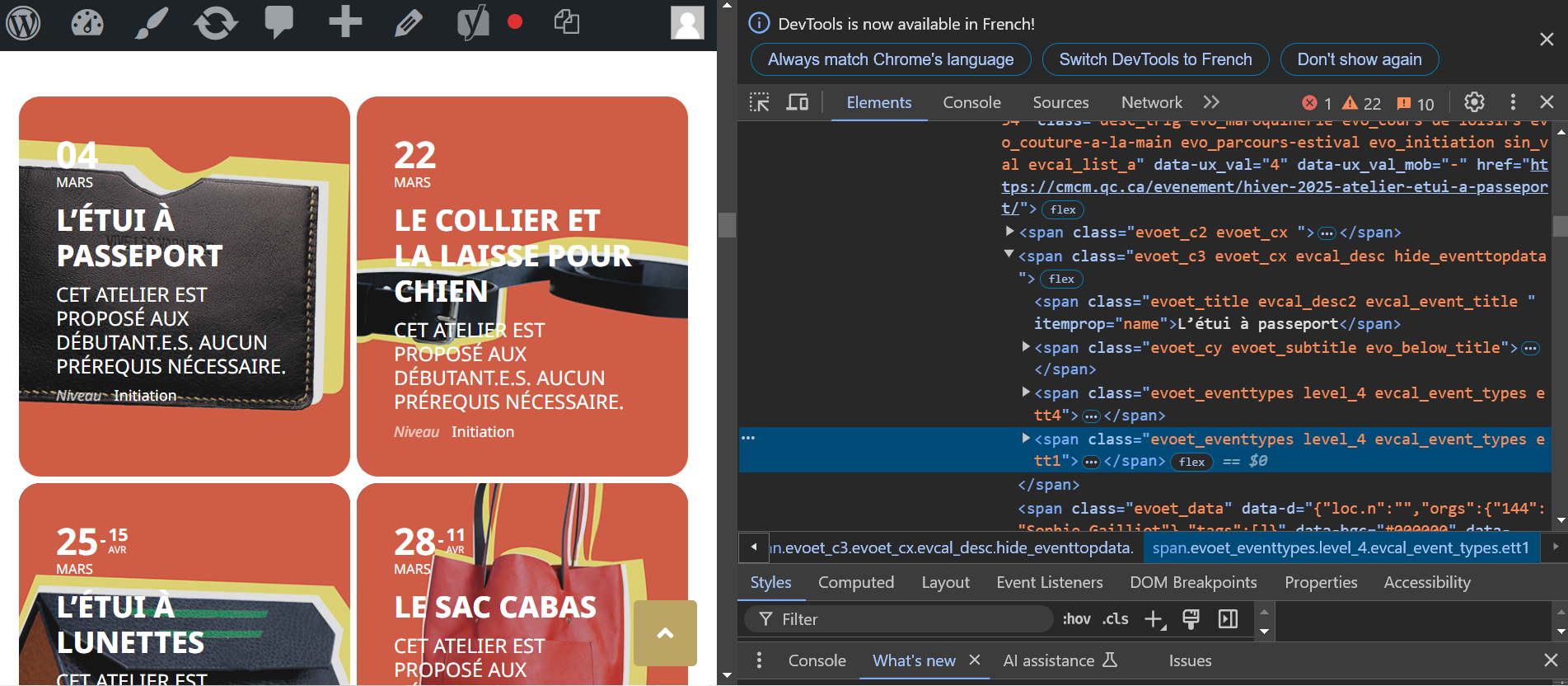Switch to AI assistance drawer tab
Screen dimensions: 1568x686
point(1060,660)
